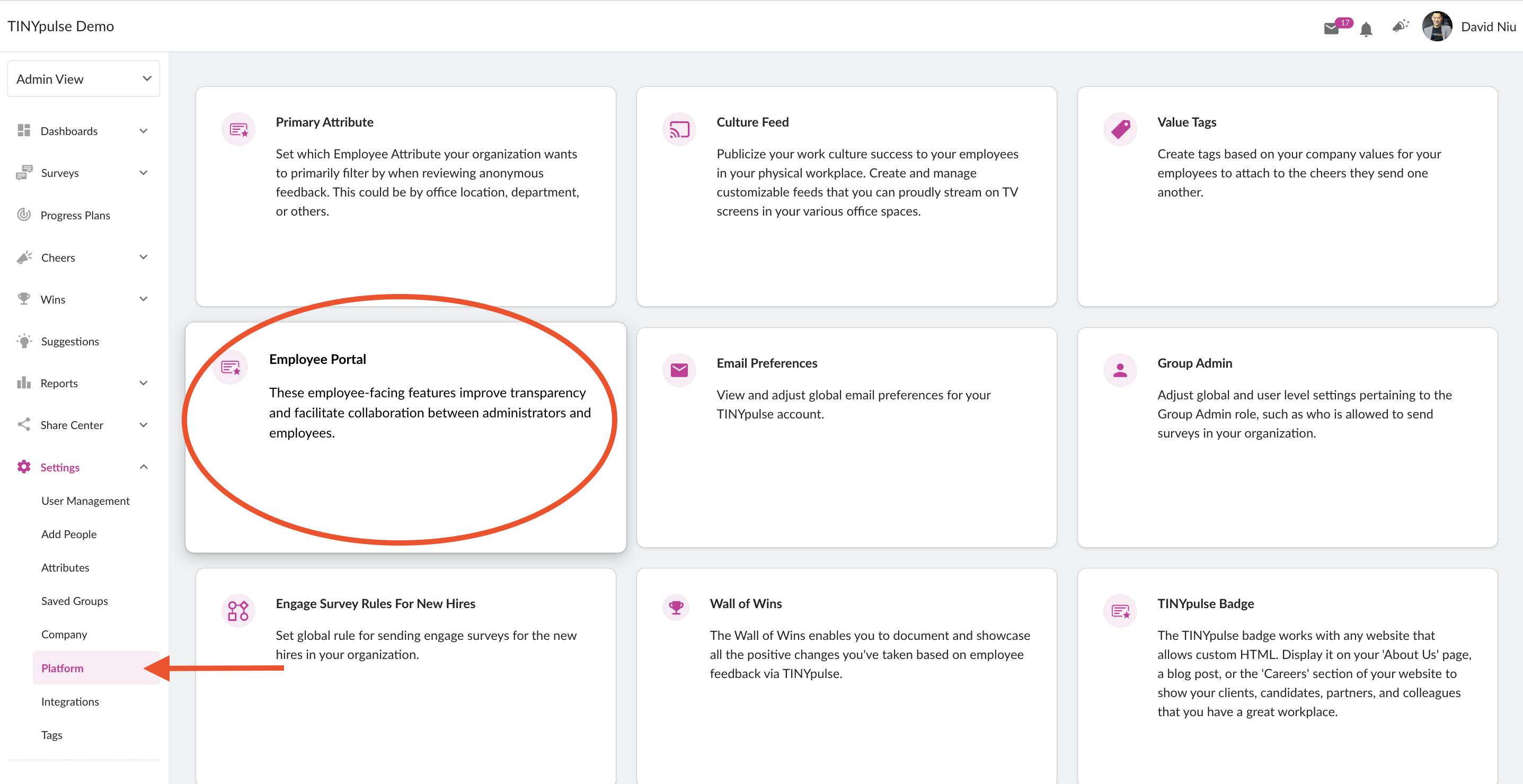The image size is (1523, 784).
Task: Expand the Dashboards menu chevron
Action: click(143, 130)
